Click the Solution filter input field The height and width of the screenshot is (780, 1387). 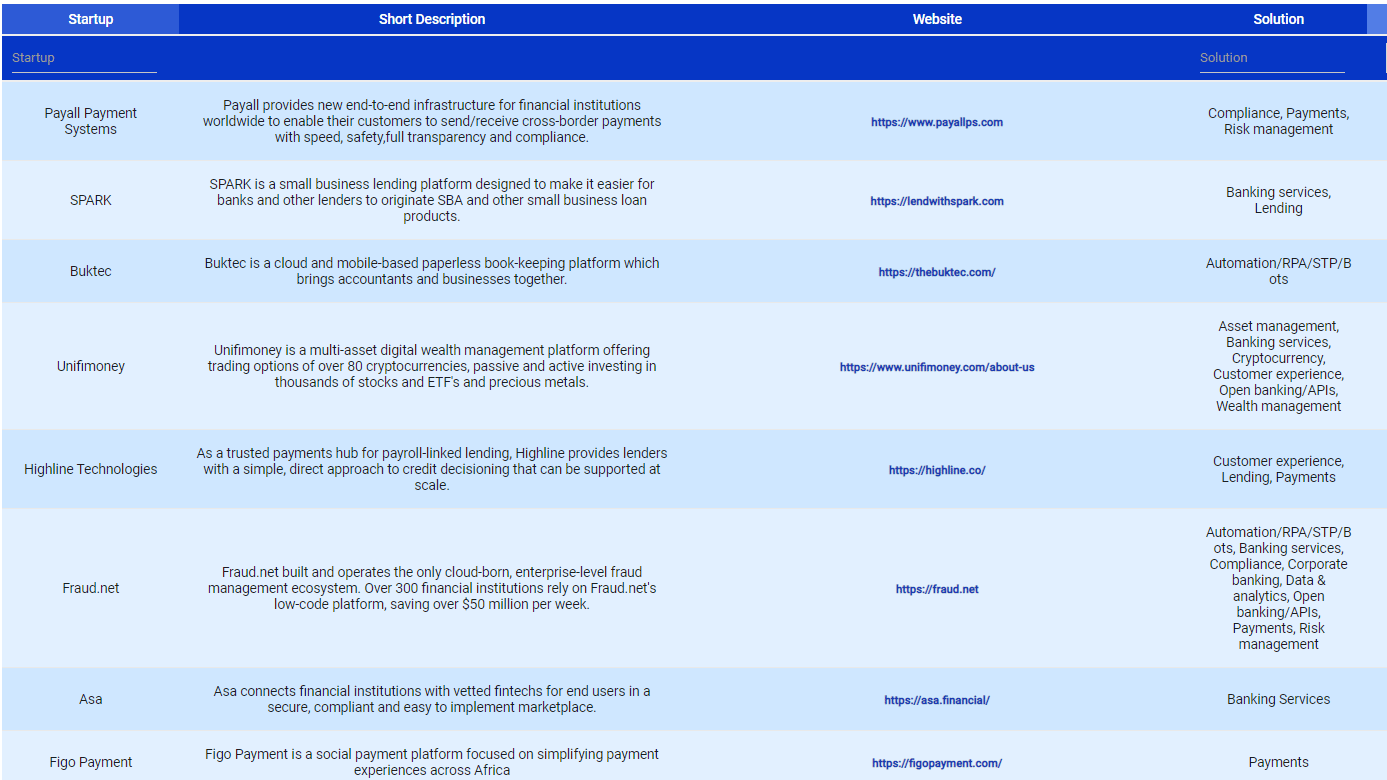coord(1272,57)
